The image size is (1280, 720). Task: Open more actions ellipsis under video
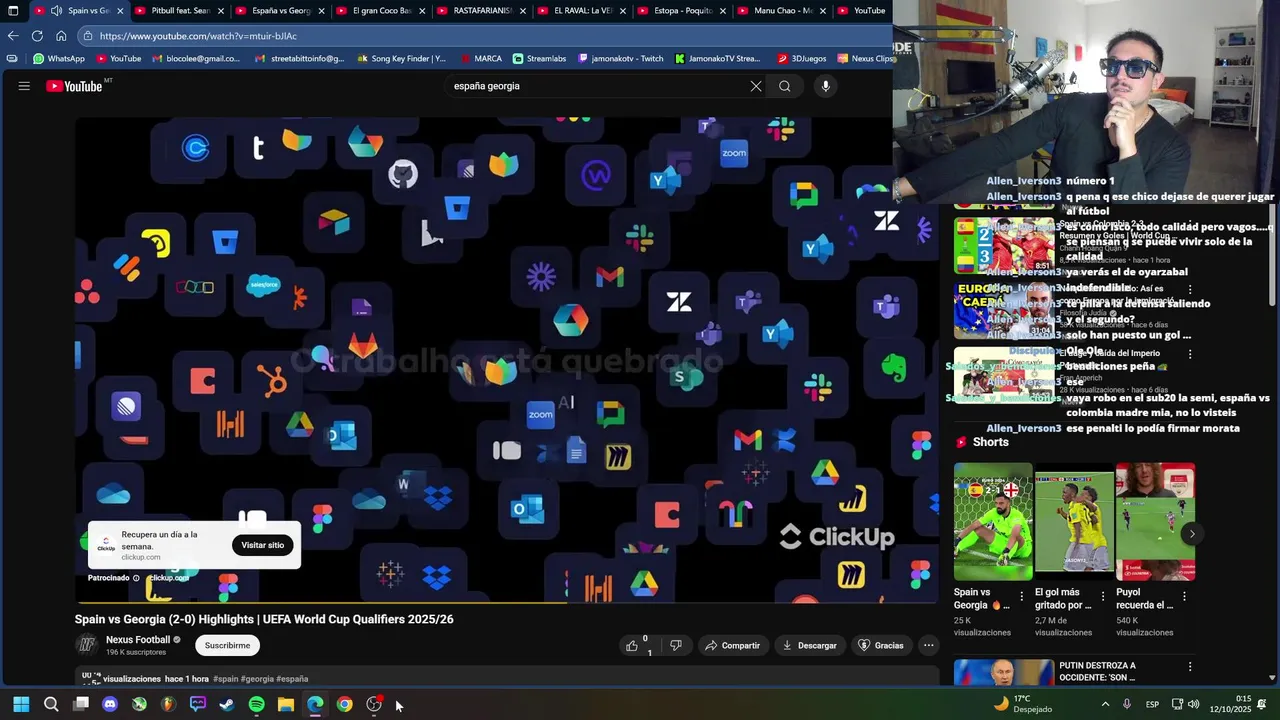(x=928, y=646)
